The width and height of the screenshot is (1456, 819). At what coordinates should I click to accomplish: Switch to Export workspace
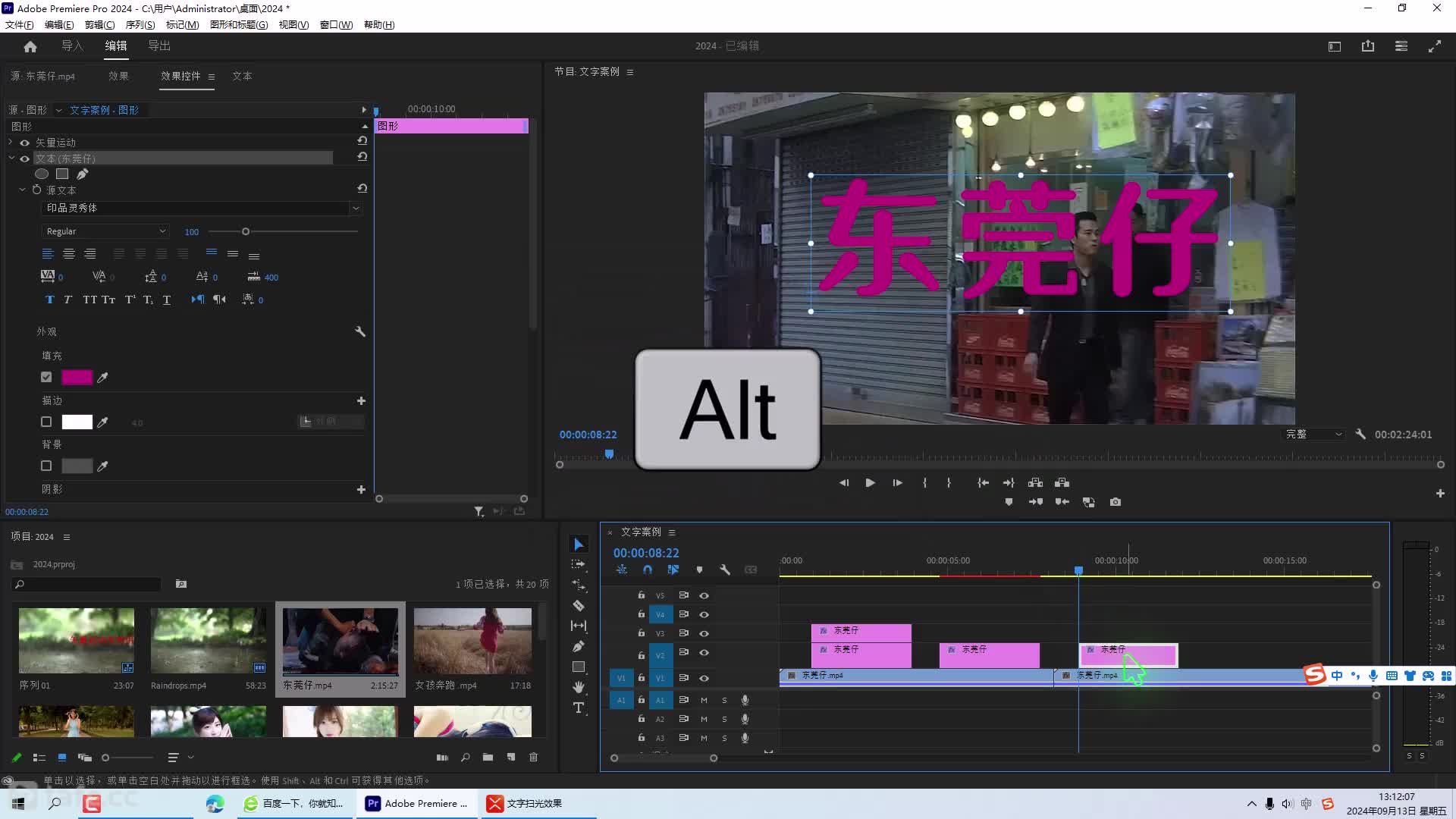[x=159, y=46]
